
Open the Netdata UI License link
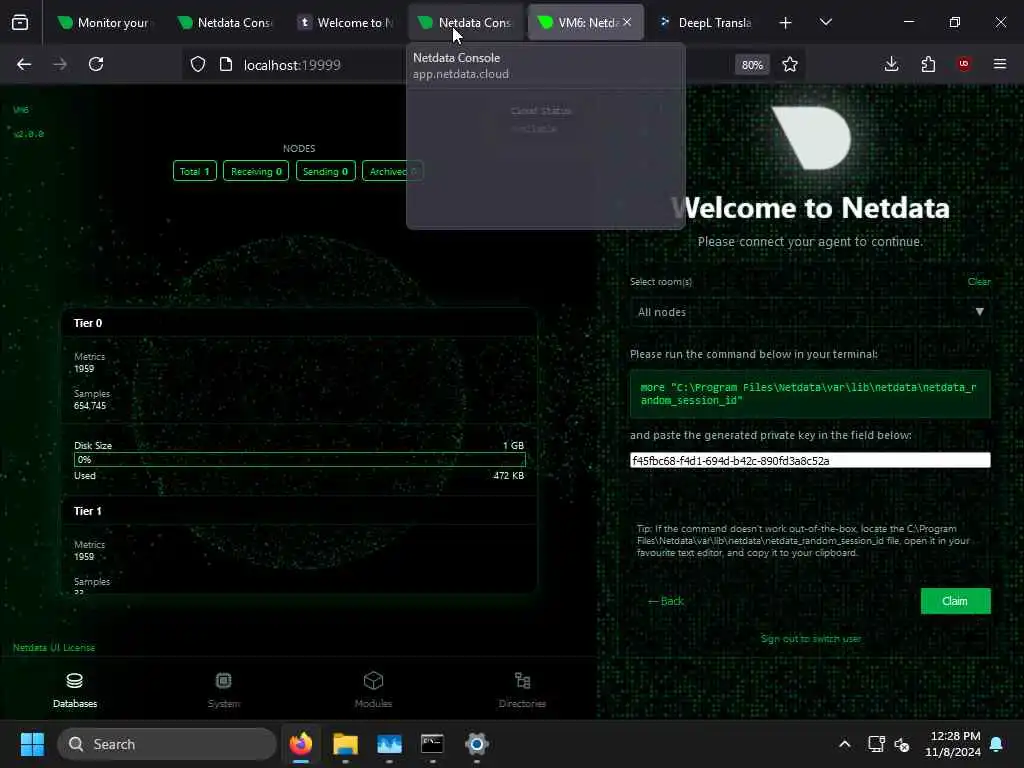point(54,647)
